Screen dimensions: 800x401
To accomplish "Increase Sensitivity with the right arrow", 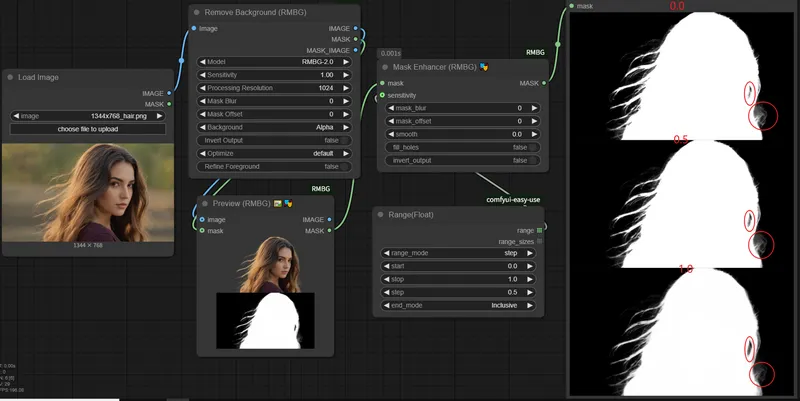I will 347,75.
